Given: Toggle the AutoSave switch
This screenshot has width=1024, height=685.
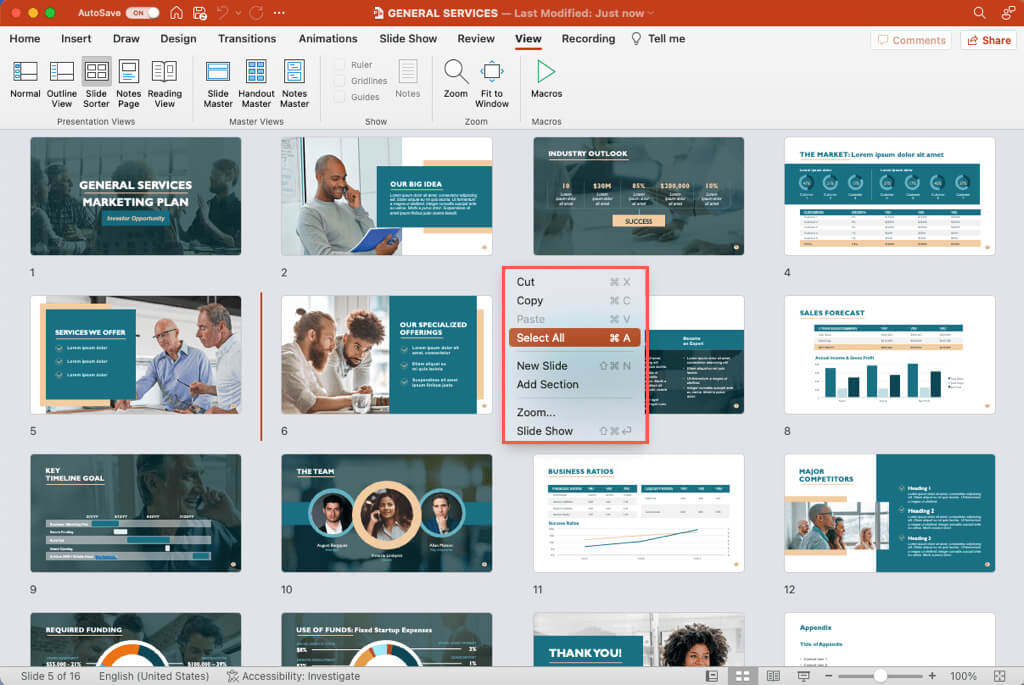Looking at the screenshot, I should (x=142, y=12).
